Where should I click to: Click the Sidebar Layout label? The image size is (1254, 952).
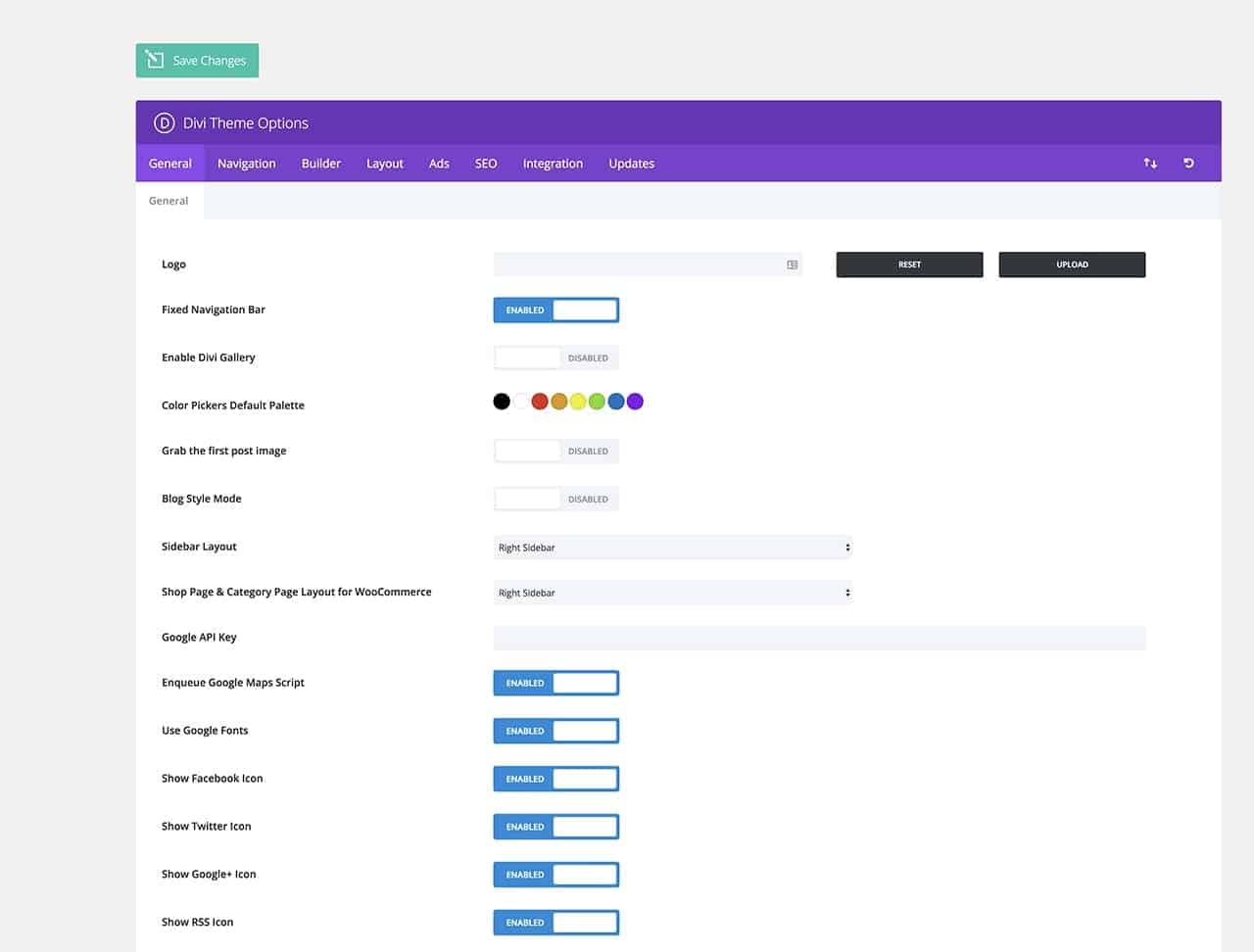click(x=199, y=547)
